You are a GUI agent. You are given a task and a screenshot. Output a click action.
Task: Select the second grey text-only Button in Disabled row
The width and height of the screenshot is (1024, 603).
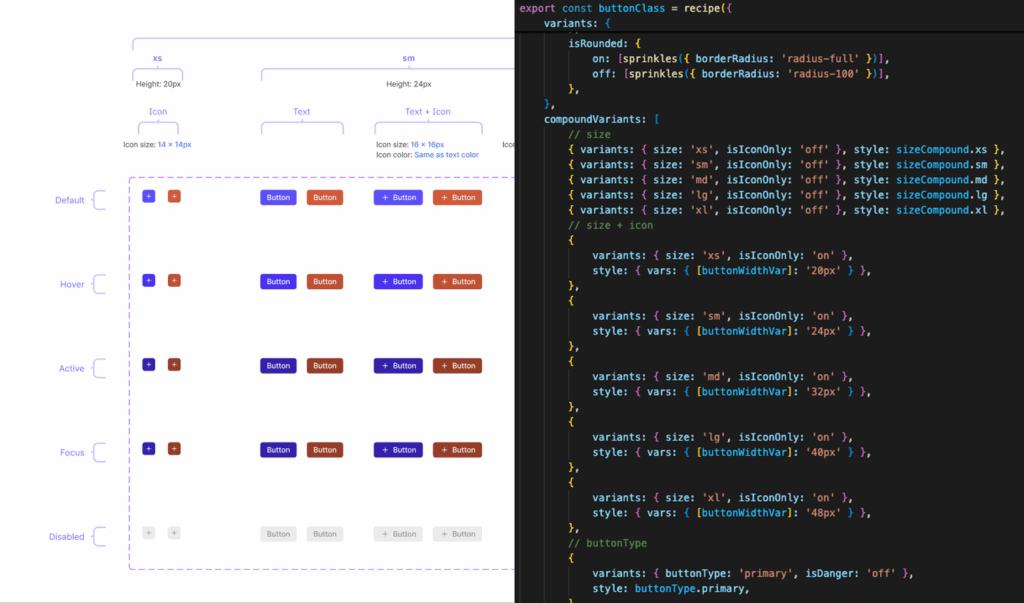(x=325, y=534)
